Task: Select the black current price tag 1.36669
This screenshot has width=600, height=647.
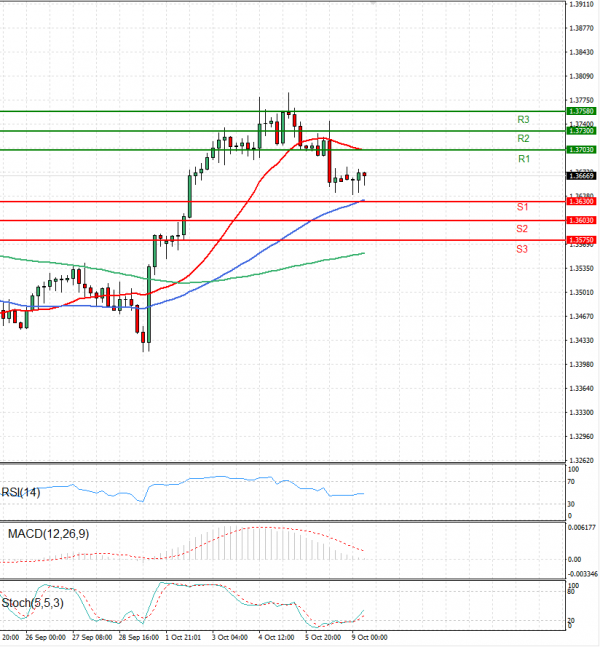Action: click(x=581, y=176)
